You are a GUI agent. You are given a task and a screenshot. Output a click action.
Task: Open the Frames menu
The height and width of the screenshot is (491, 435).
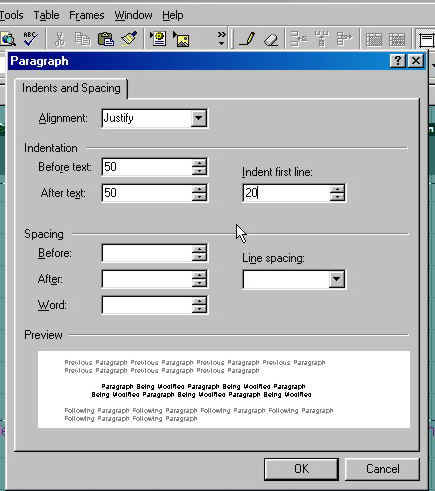(x=87, y=15)
